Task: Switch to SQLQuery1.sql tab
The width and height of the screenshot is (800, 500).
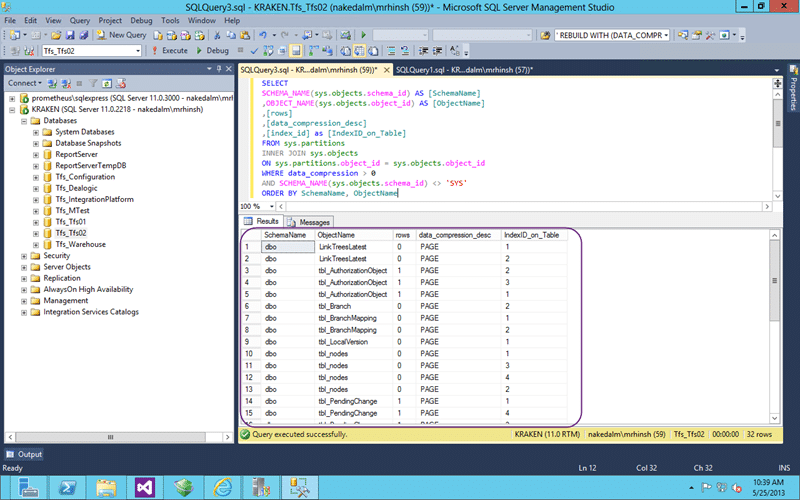Action: pos(464,70)
